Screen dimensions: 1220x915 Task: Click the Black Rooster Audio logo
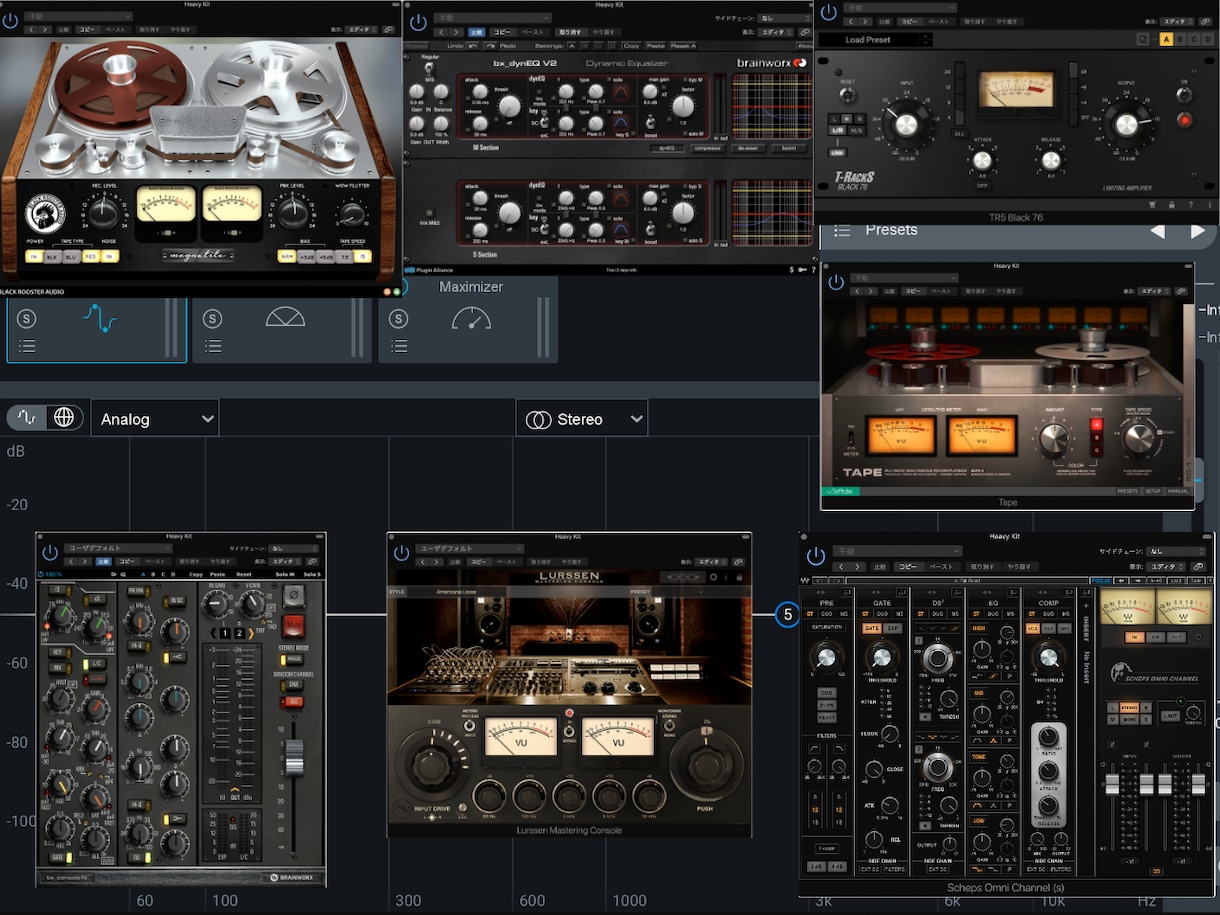point(45,212)
